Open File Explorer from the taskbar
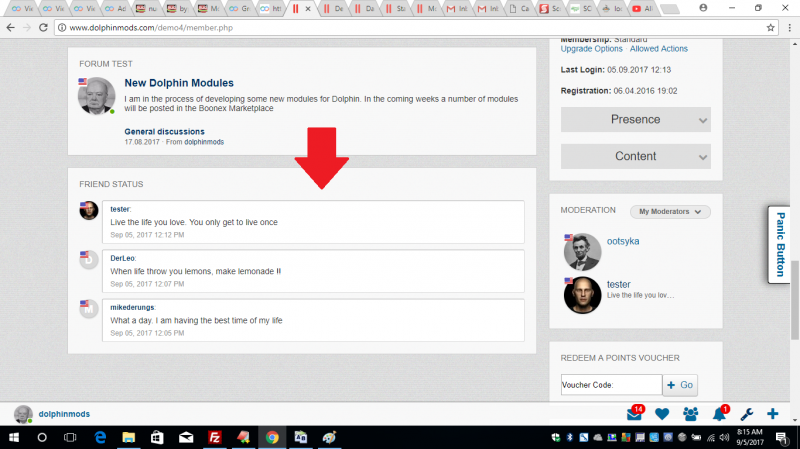The height and width of the screenshot is (449, 800). 129,437
